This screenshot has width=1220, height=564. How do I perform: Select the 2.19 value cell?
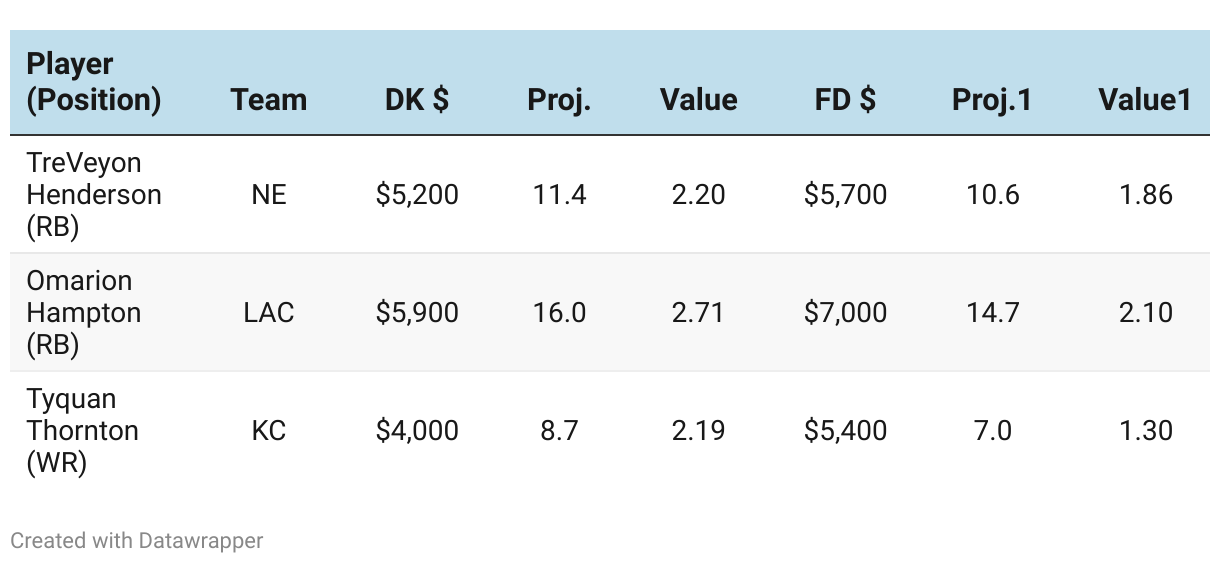click(x=698, y=430)
